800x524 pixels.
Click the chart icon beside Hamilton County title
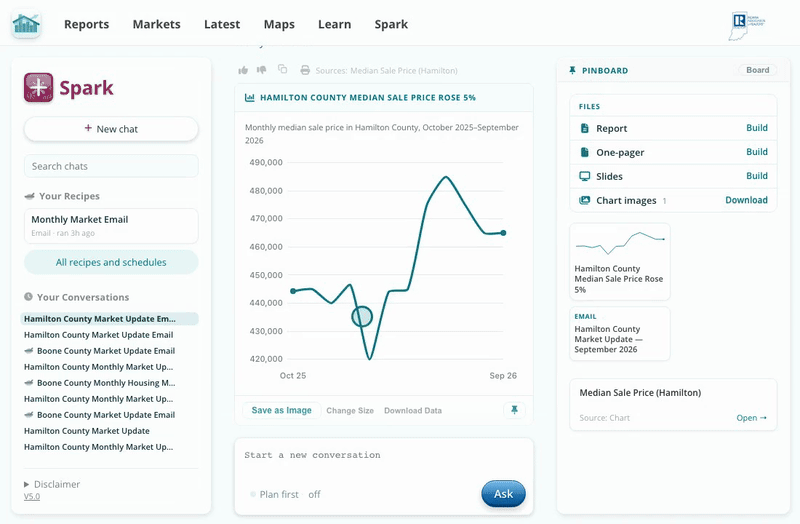pyautogui.click(x=249, y=97)
